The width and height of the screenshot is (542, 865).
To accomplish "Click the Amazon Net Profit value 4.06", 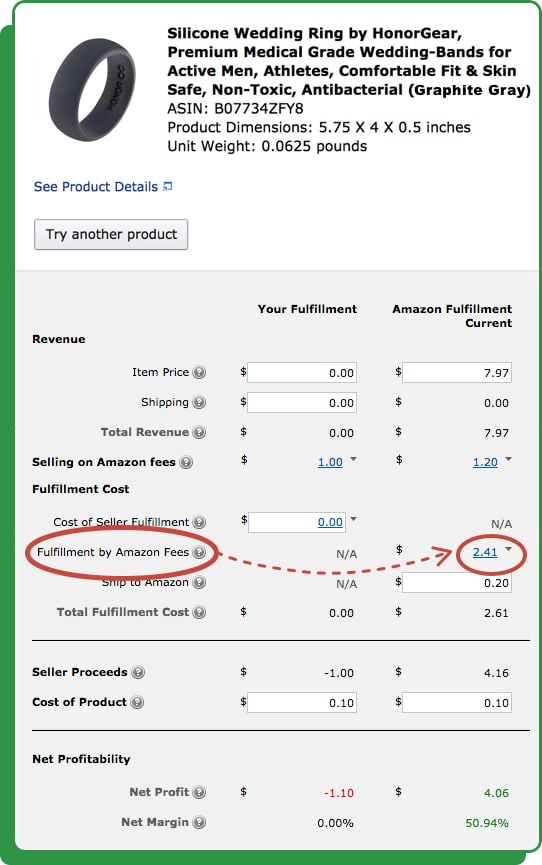I will [496, 793].
